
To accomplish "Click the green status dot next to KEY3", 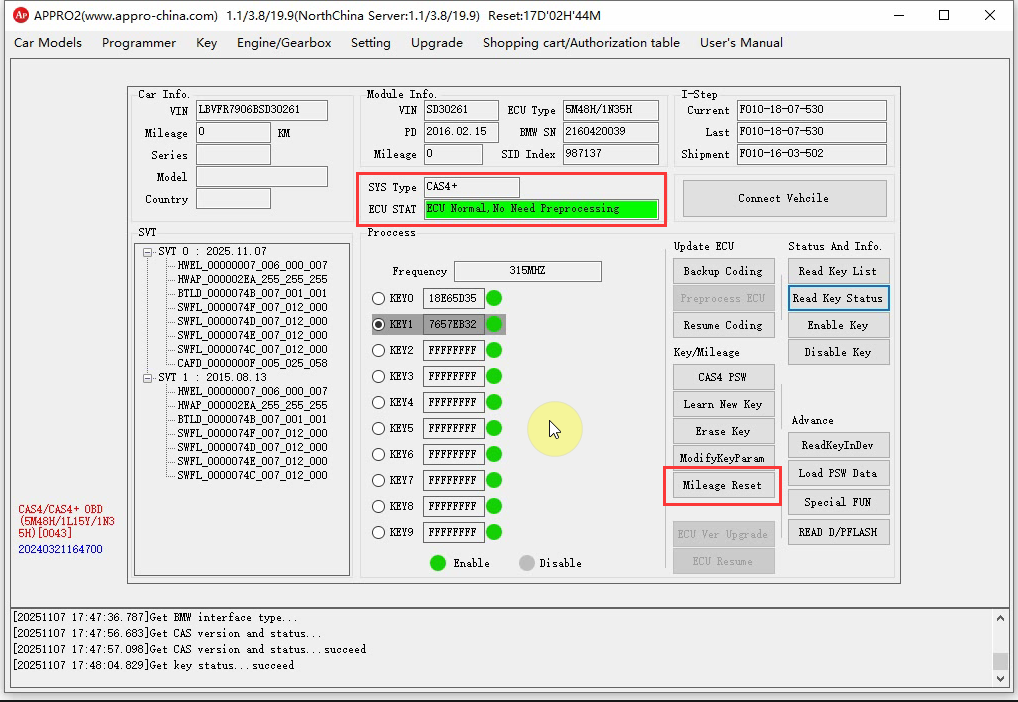I will 494,376.
